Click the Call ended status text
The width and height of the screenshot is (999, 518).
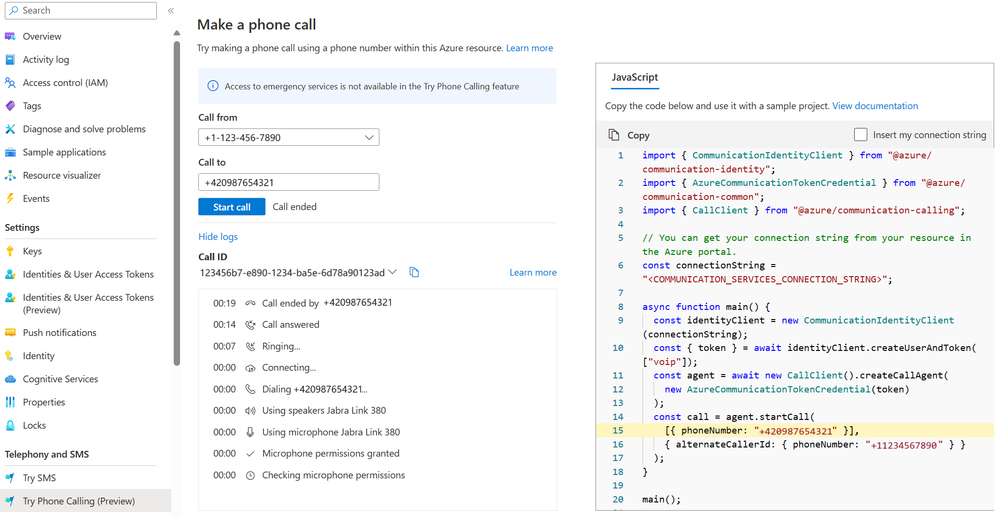(x=294, y=206)
